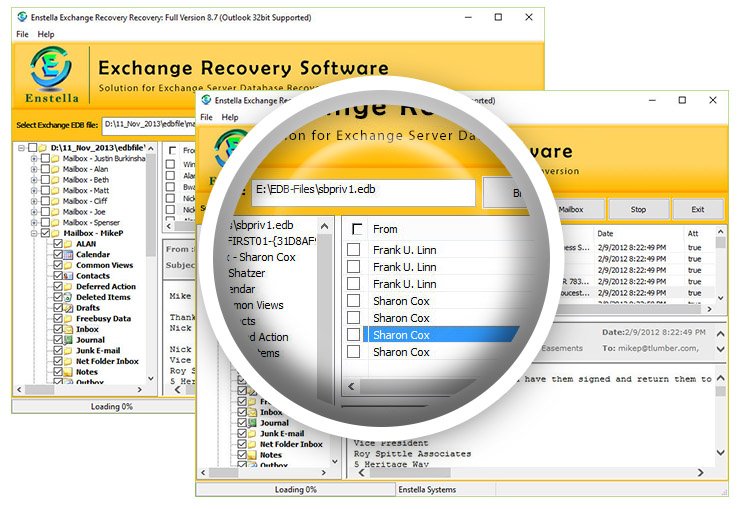The width and height of the screenshot is (739, 509).
Task: Click the Notes icon in the front window's tree
Action: coord(252,455)
